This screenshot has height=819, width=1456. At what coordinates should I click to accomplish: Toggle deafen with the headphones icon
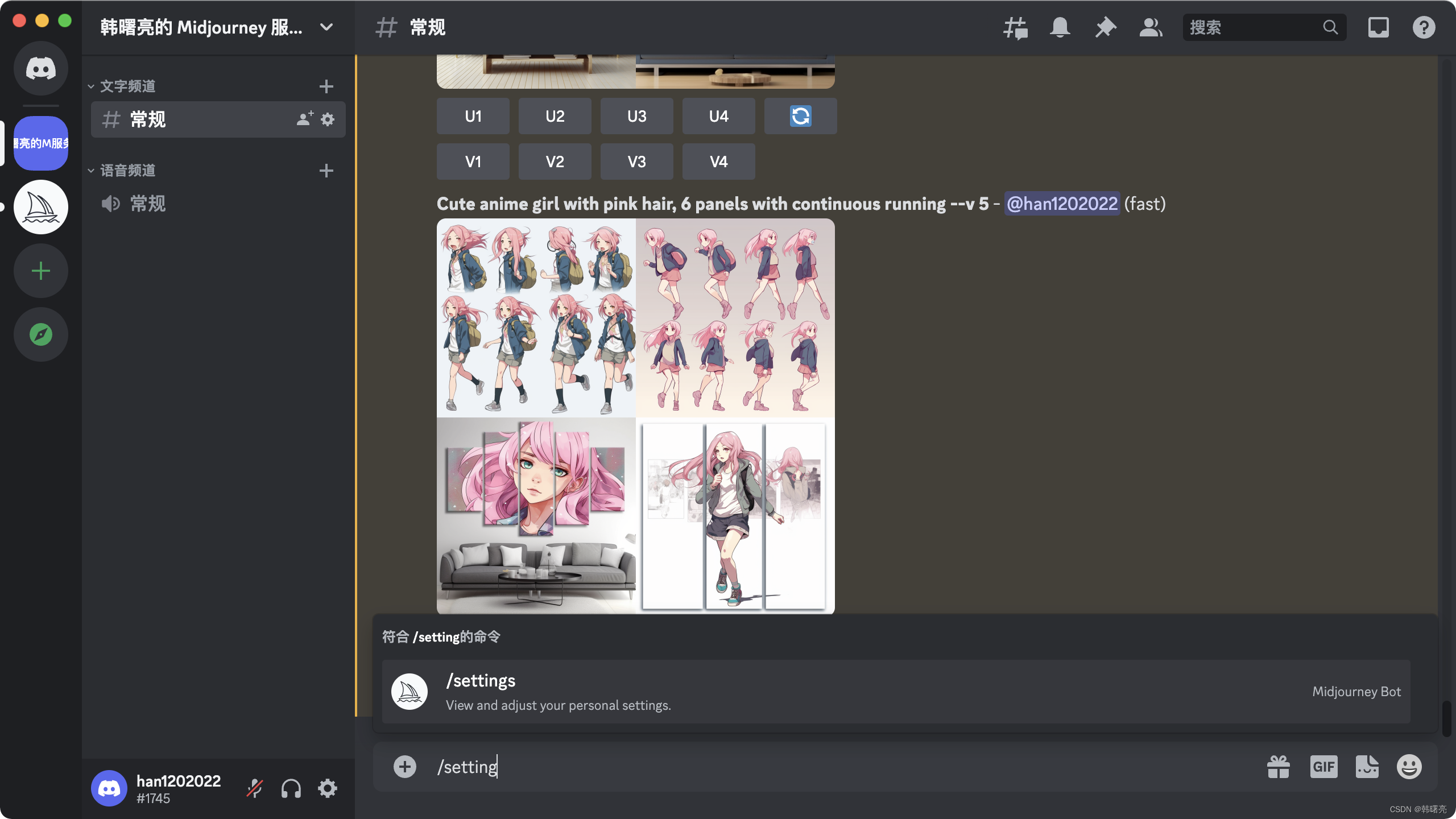(291, 788)
